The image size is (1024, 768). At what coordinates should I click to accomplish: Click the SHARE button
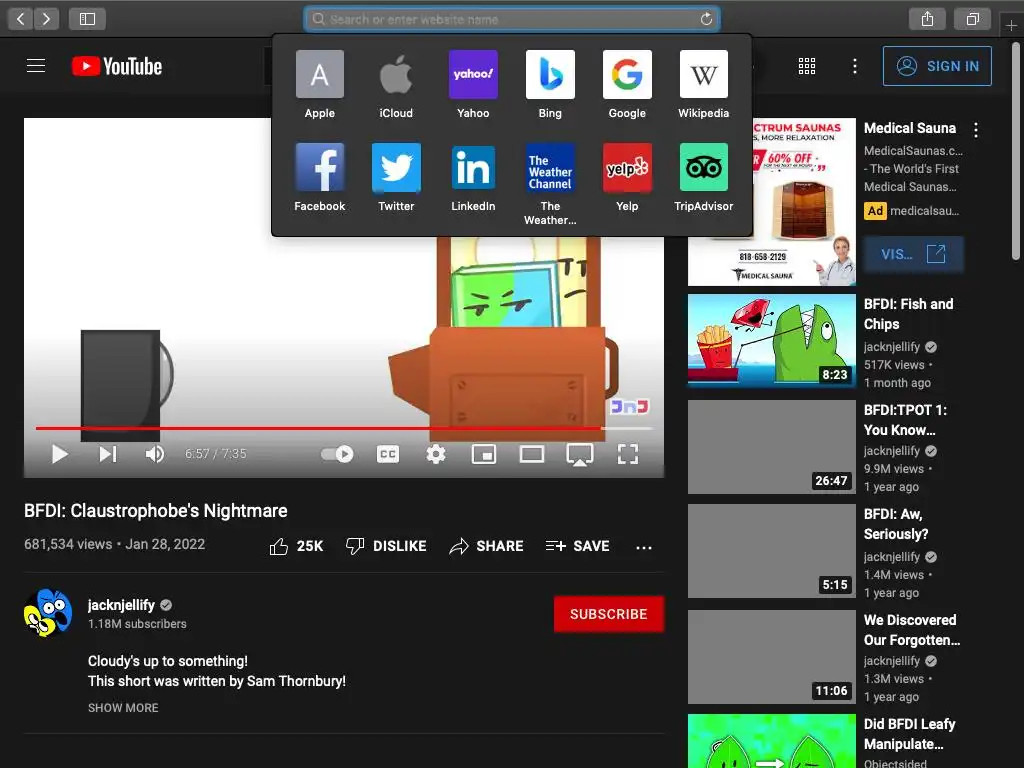pyautogui.click(x=487, y=546)
